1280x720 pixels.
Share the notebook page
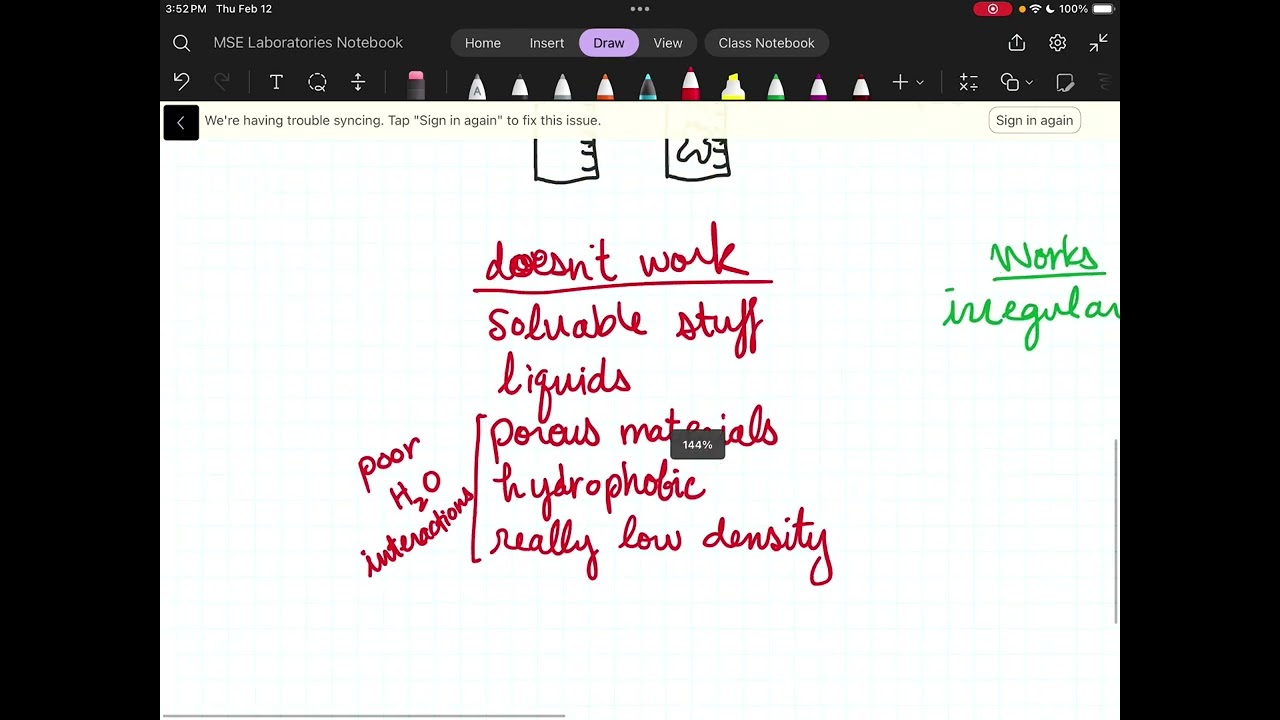[x=1017, y=43]
